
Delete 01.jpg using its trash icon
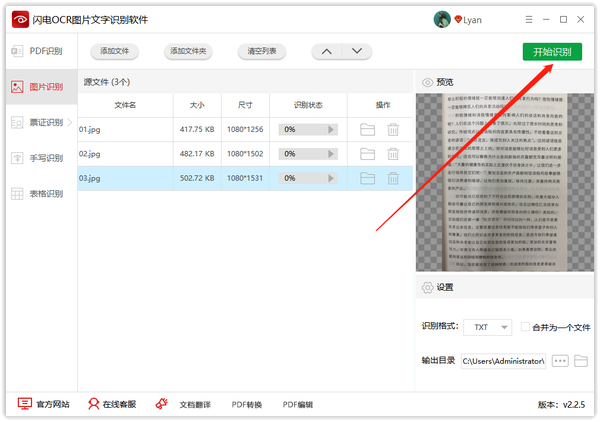[393, 129]
